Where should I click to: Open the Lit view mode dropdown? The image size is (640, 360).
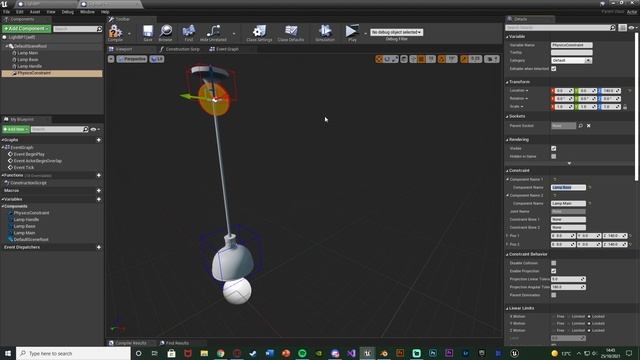pos(157,59)
